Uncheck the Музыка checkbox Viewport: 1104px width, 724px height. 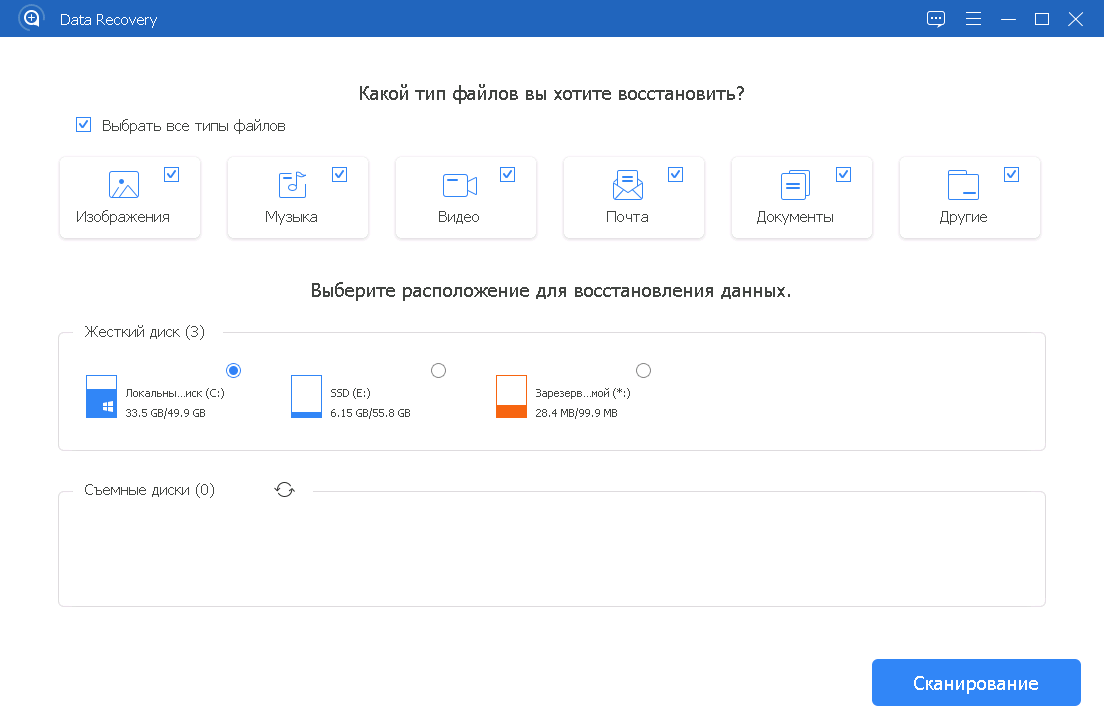pos(340,173)
